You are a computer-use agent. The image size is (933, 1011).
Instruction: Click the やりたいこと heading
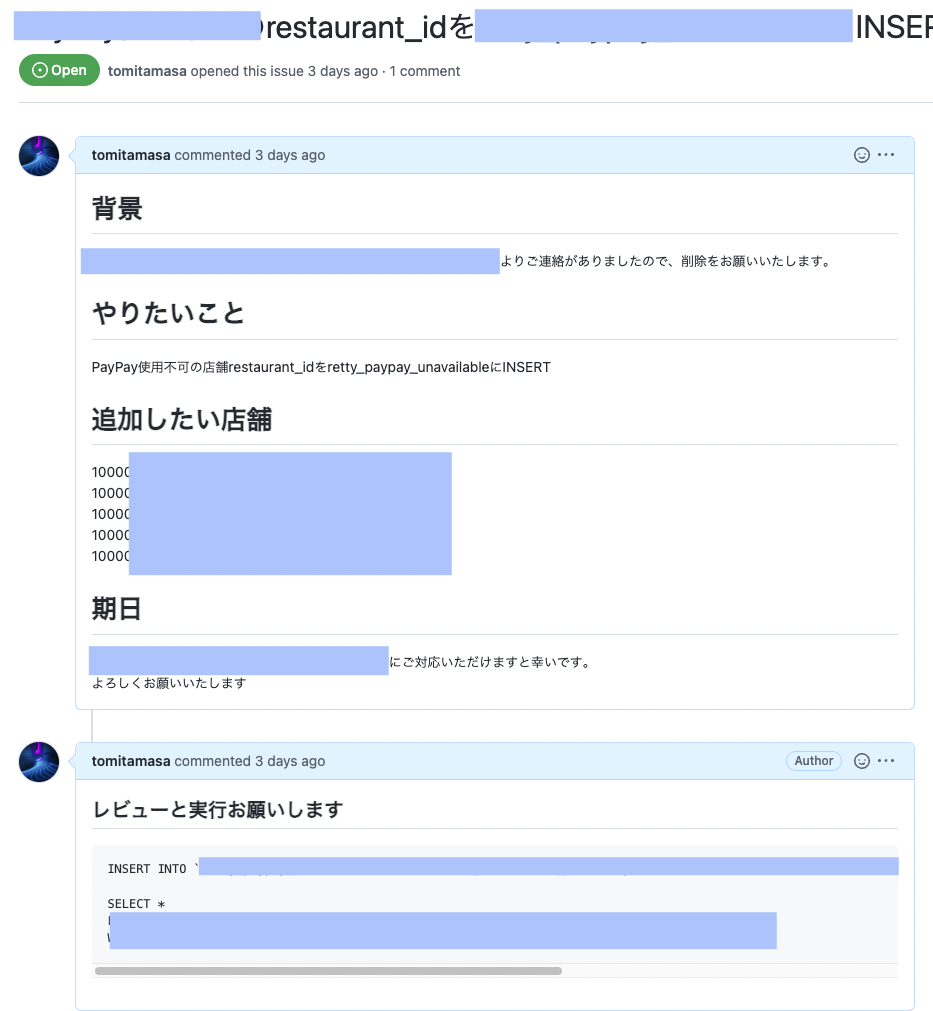click(x=168, y=313)
